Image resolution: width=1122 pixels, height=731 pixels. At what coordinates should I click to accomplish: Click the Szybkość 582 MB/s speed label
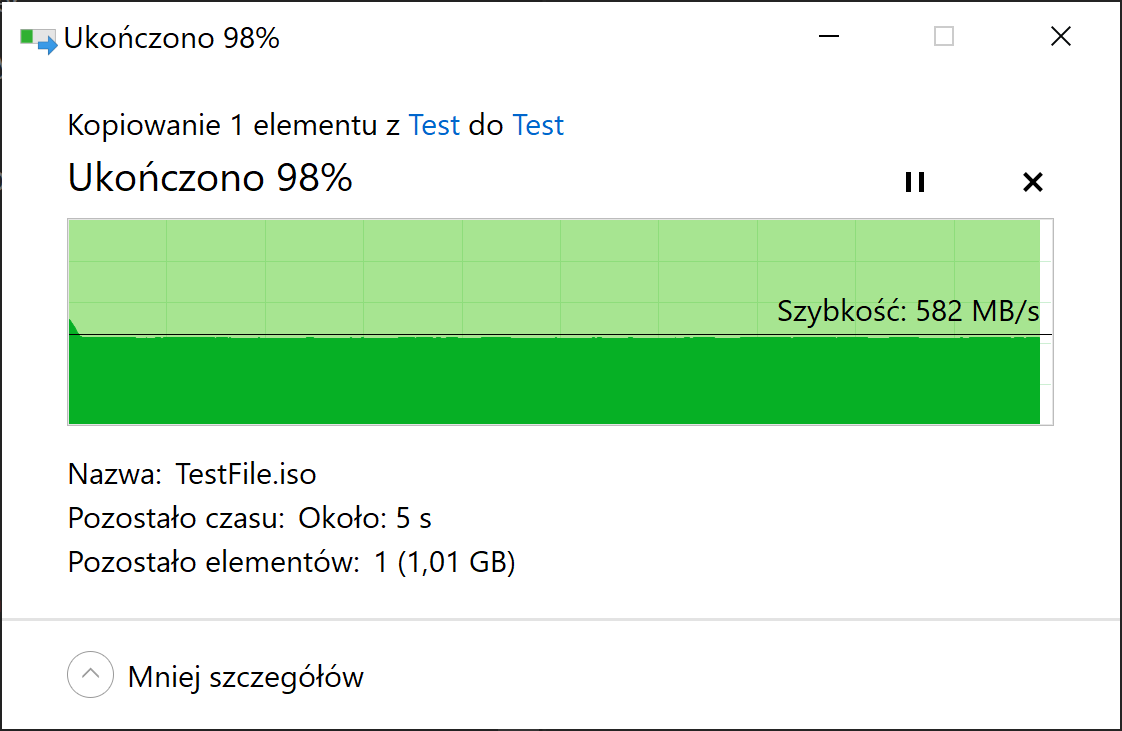coord(908,311)
